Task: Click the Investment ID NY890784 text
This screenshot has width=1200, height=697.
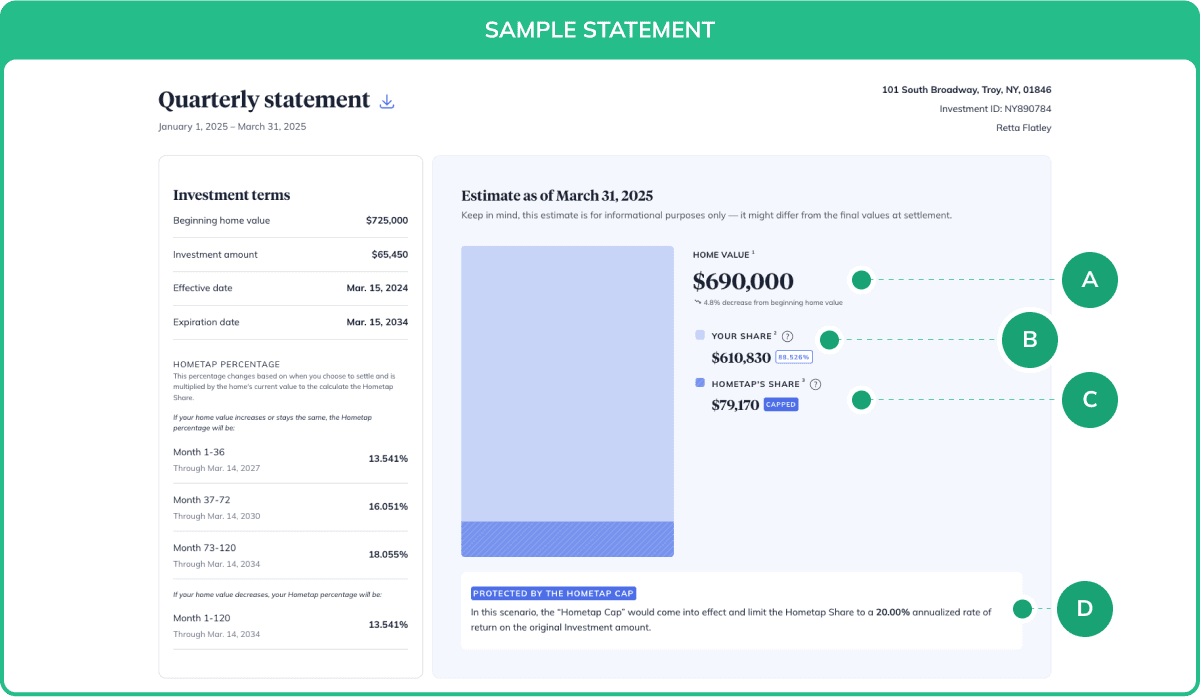Action: pos(995,109)
